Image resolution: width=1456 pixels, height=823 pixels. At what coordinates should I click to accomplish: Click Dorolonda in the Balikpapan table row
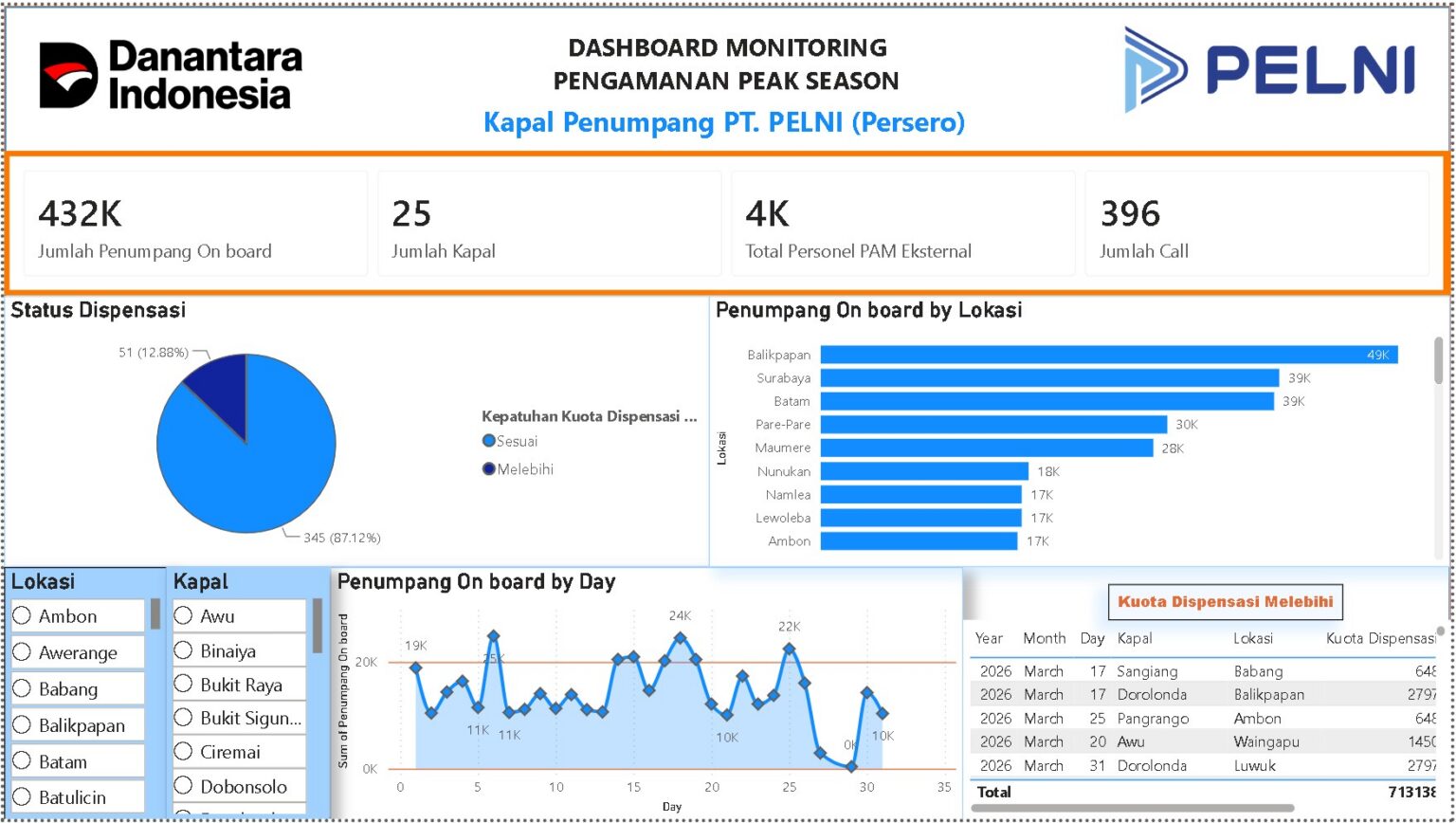click(1152, 695)
